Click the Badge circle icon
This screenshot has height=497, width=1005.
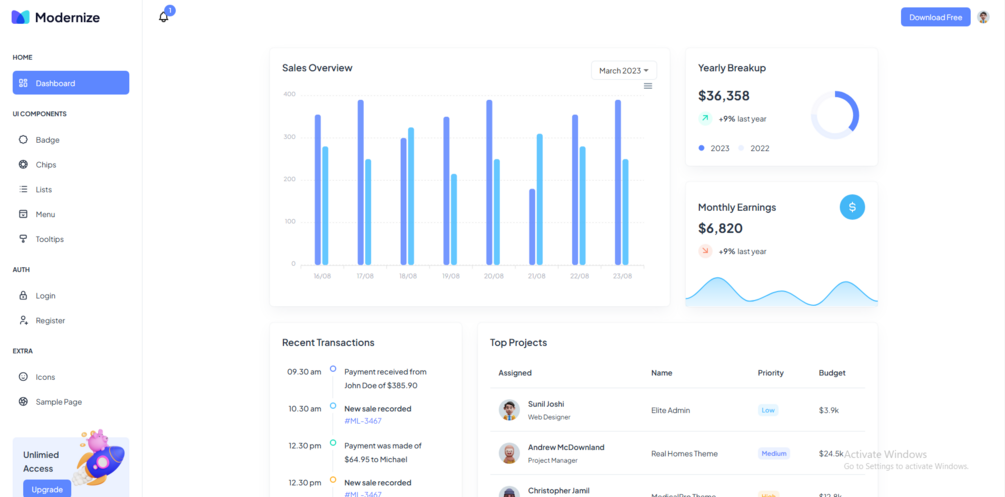[x=23, y=139]
